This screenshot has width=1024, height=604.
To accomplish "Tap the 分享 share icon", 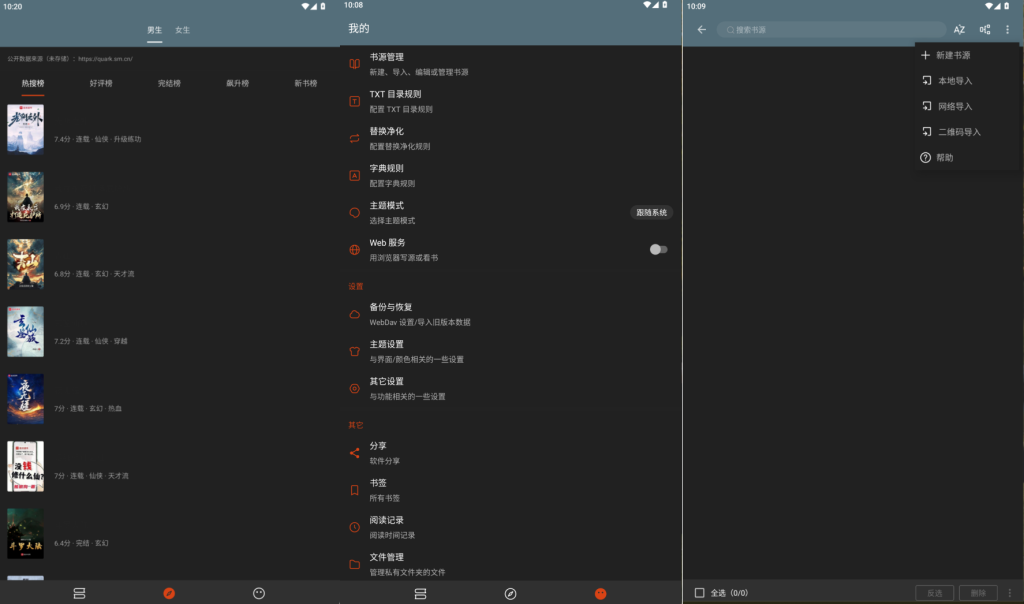I will pos(354,451).
